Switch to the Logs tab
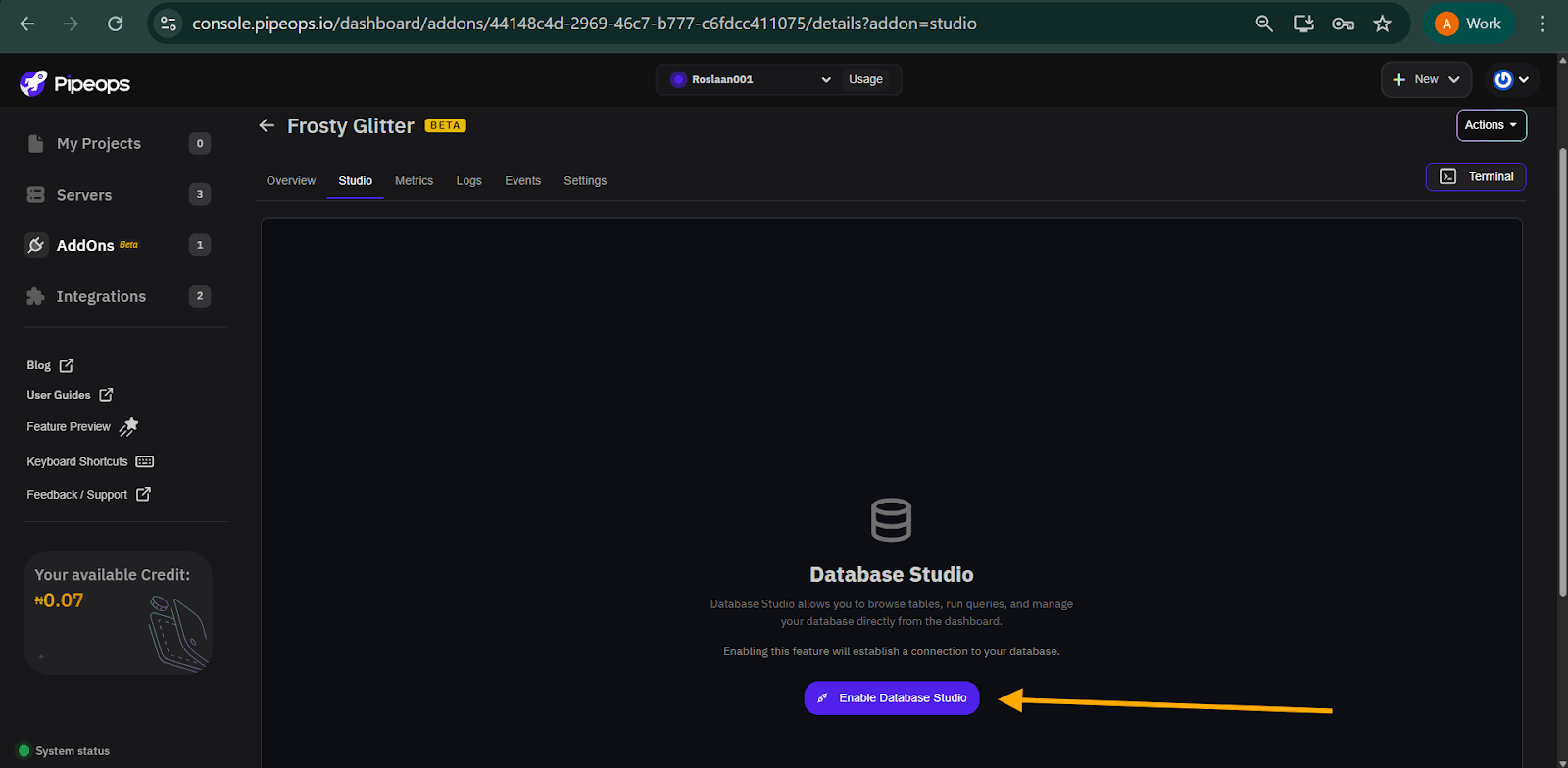1568x768 pixels. (469, 181)
